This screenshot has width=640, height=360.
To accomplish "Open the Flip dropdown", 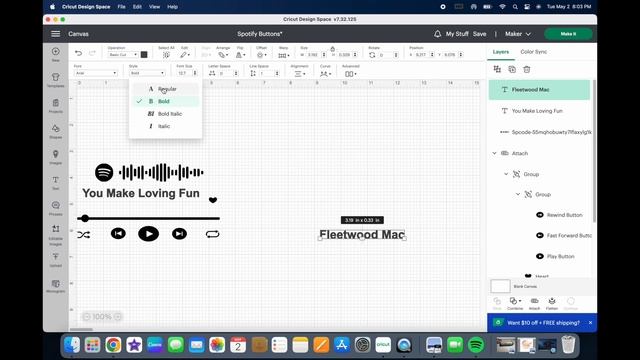I will (241, 55).
